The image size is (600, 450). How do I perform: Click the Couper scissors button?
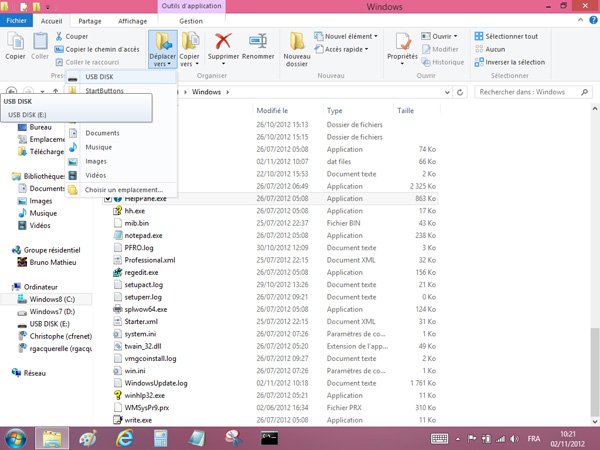(72, 36)
